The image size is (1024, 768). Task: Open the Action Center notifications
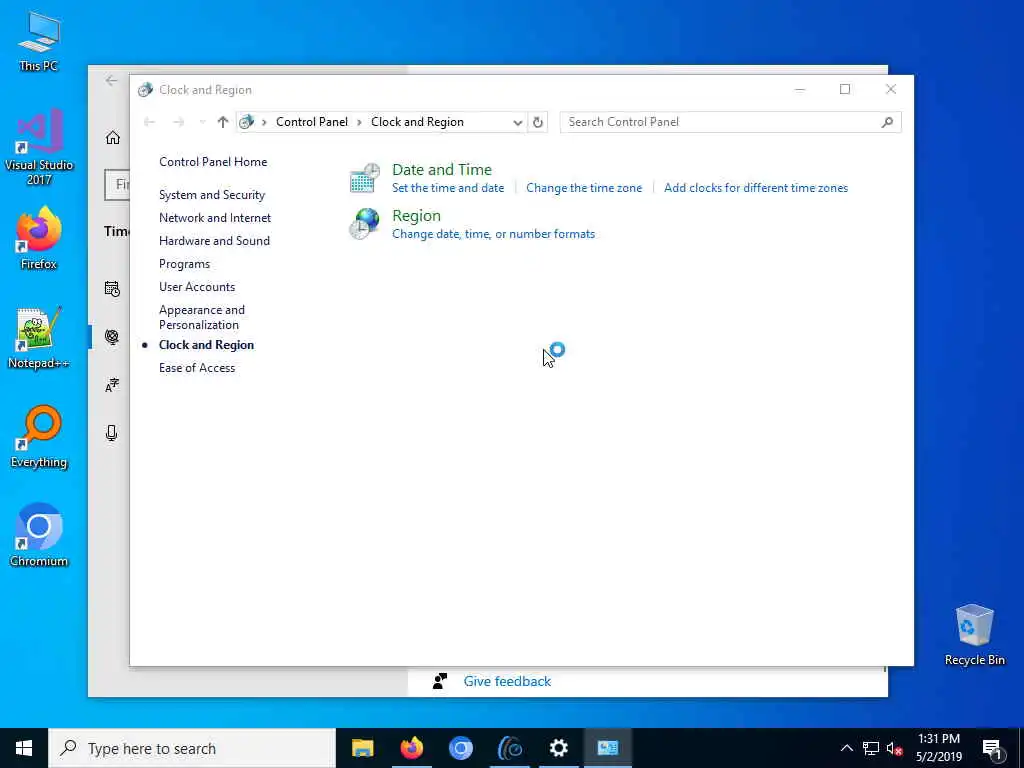992,748
